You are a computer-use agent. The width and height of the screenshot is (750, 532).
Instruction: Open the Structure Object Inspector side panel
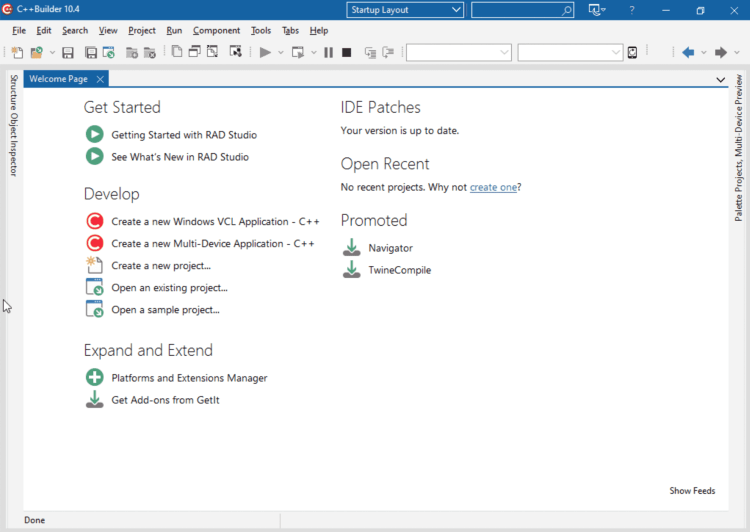click(x=13, y=125)
